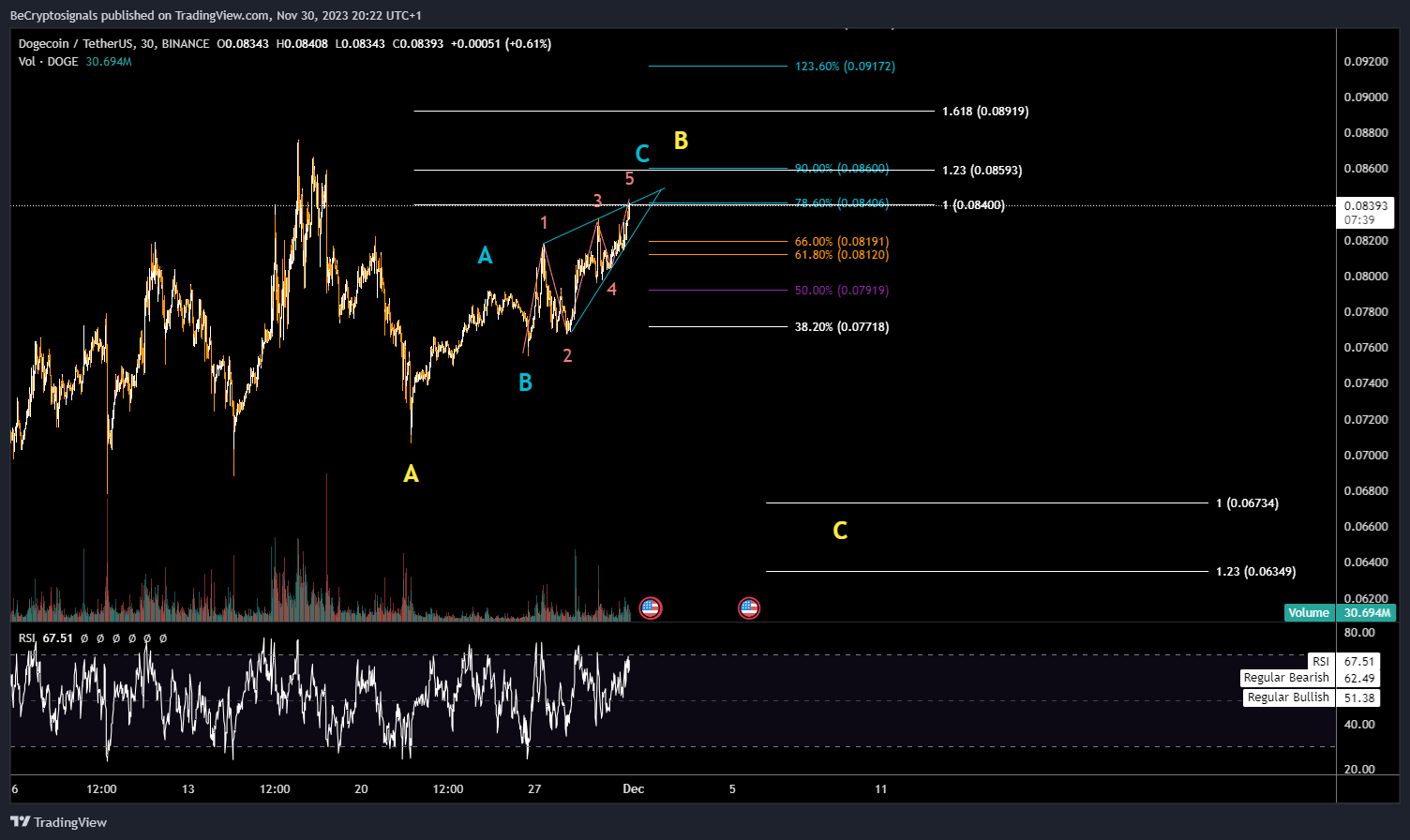This screenshot has width=1410, height=840.
Task: Click the 123.60% (0.09172) Fibonacci label
Action: coord(845,67)
